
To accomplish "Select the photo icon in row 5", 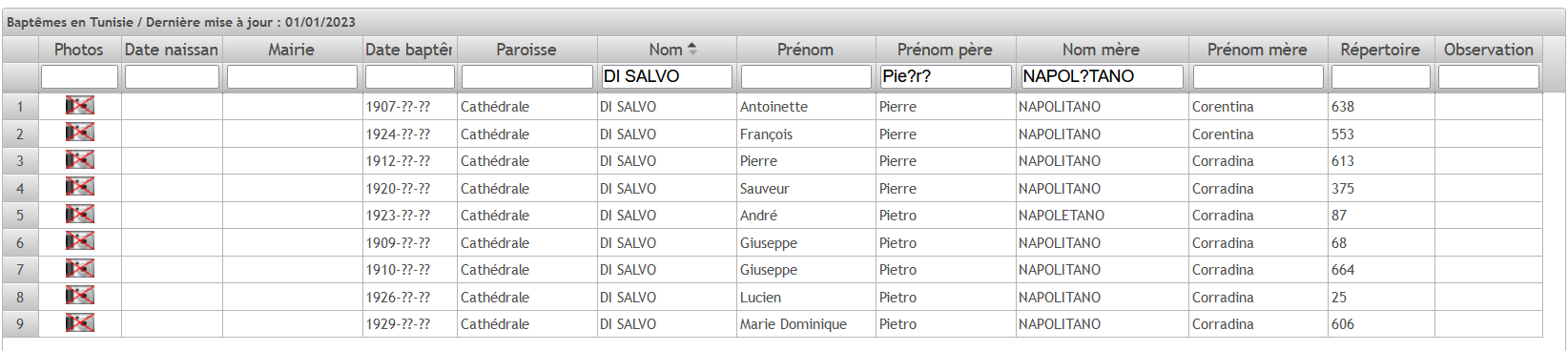I will (80, 215).
